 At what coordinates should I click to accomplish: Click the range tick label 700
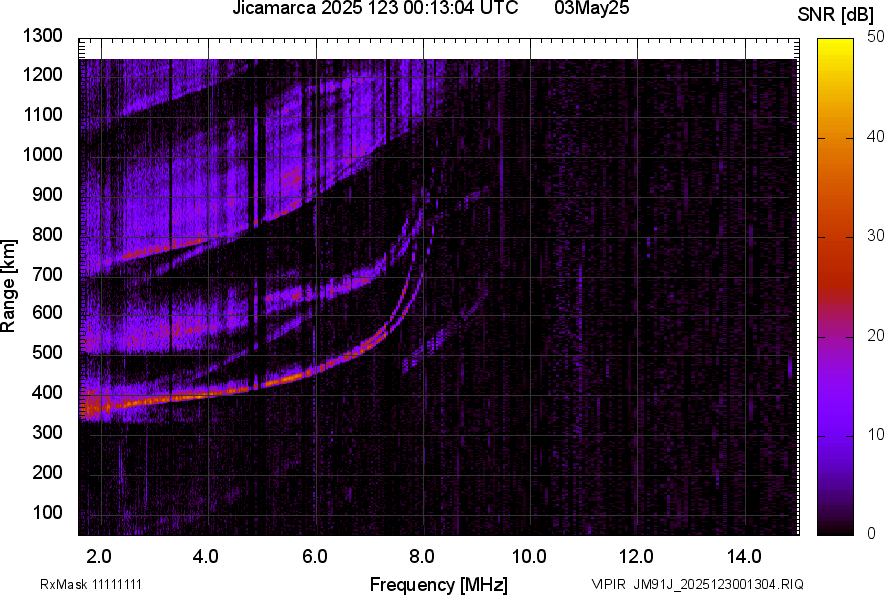[x=47, y=274]
